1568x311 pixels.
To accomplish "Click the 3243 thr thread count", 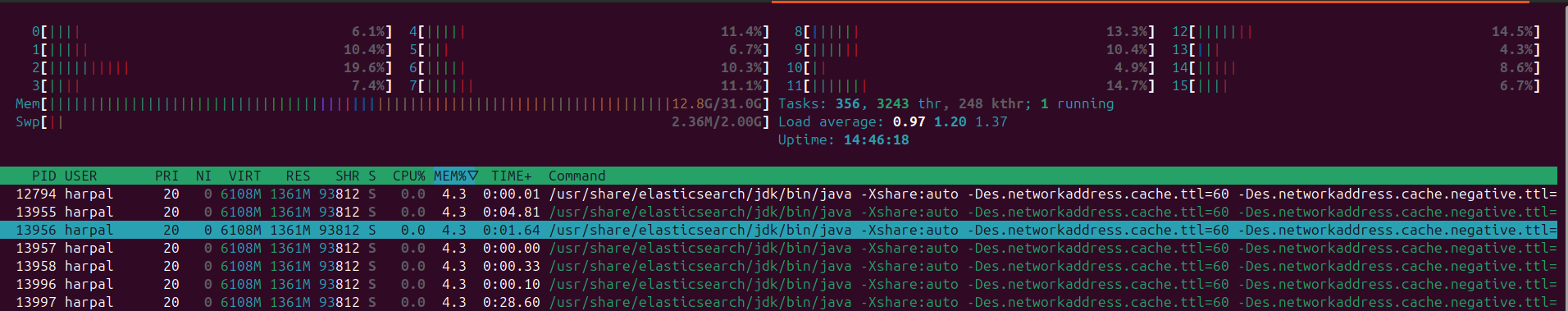I will [909, 103].
